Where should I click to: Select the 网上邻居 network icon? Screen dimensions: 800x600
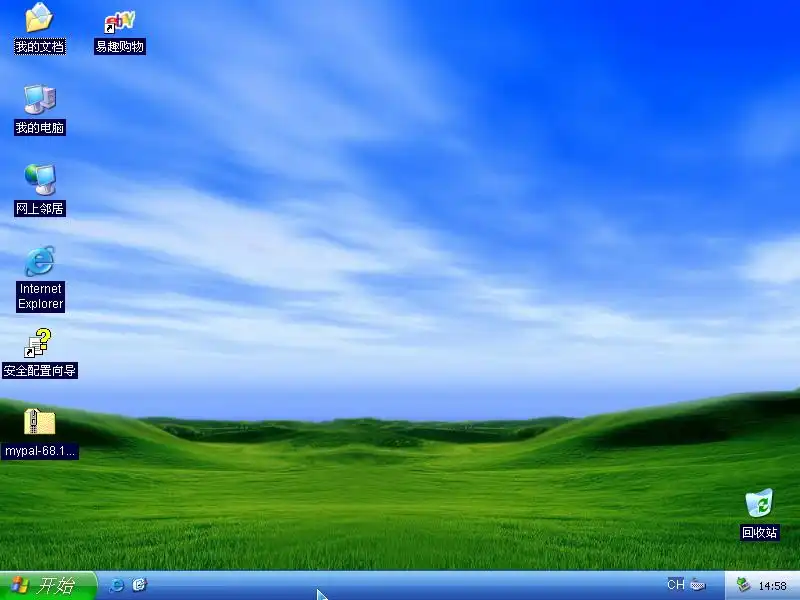(x=40, y=180)
